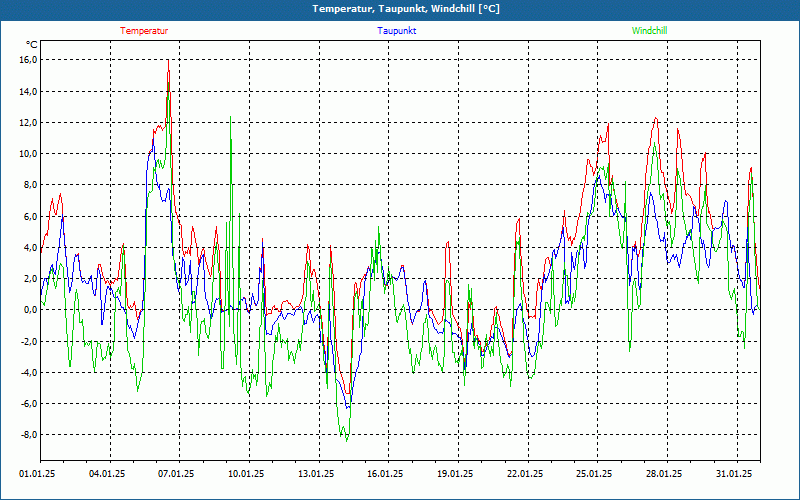
Task: Click the blue Taupunkt legend label
Action: click(396, 31)
